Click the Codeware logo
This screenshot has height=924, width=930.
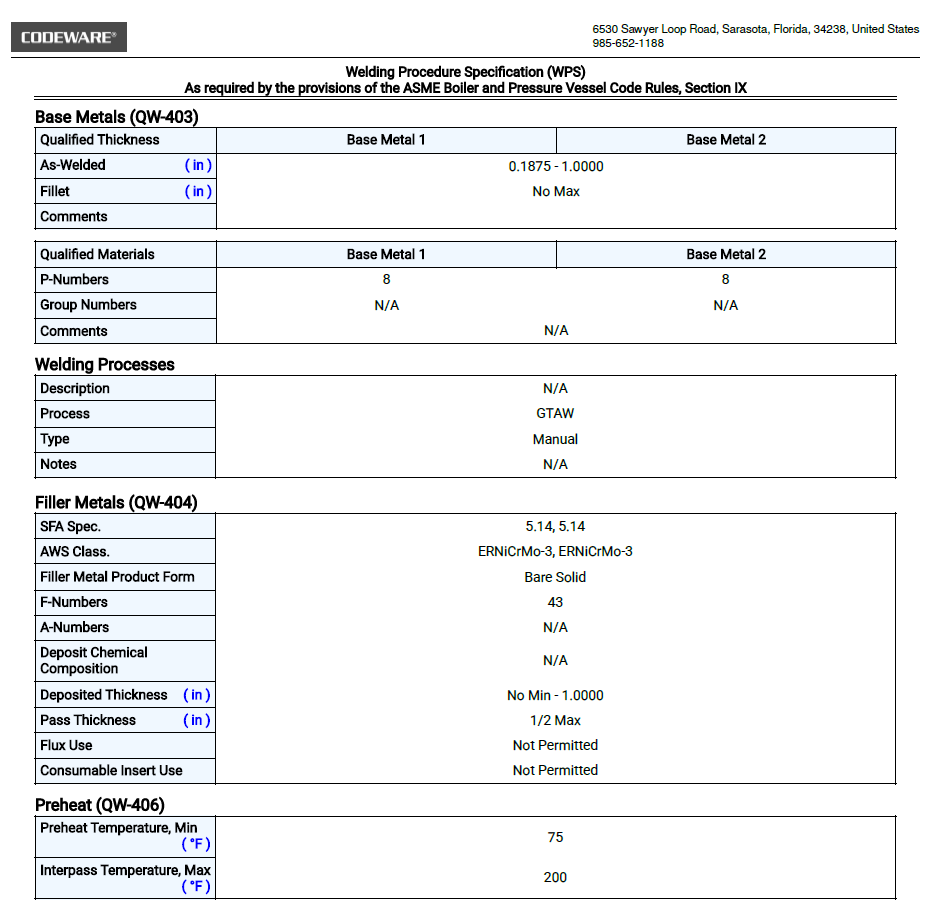(x=69, y=38)
